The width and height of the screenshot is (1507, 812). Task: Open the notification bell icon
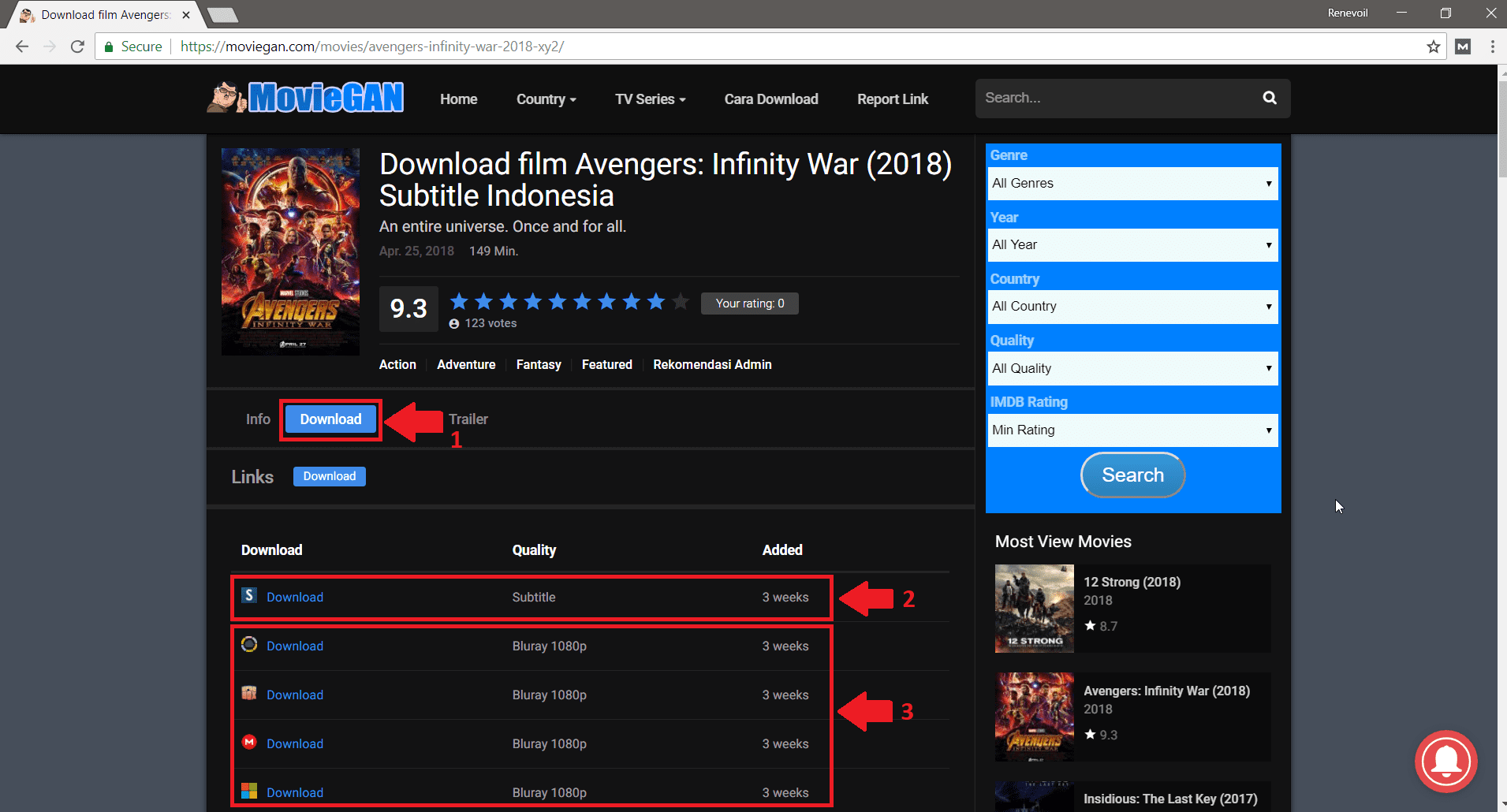pyautogui.click(x=1445, y=762)
